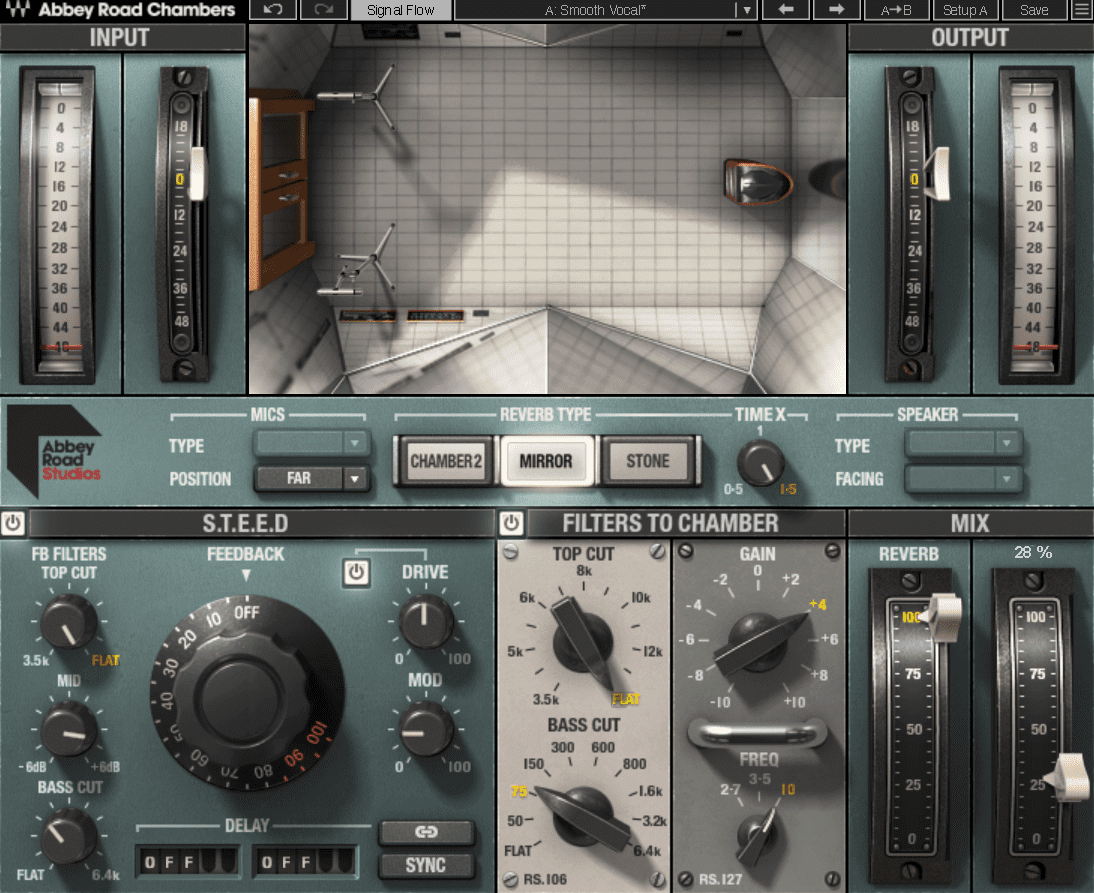
Task: Click the Output level meter
Action: (1035, 225)
